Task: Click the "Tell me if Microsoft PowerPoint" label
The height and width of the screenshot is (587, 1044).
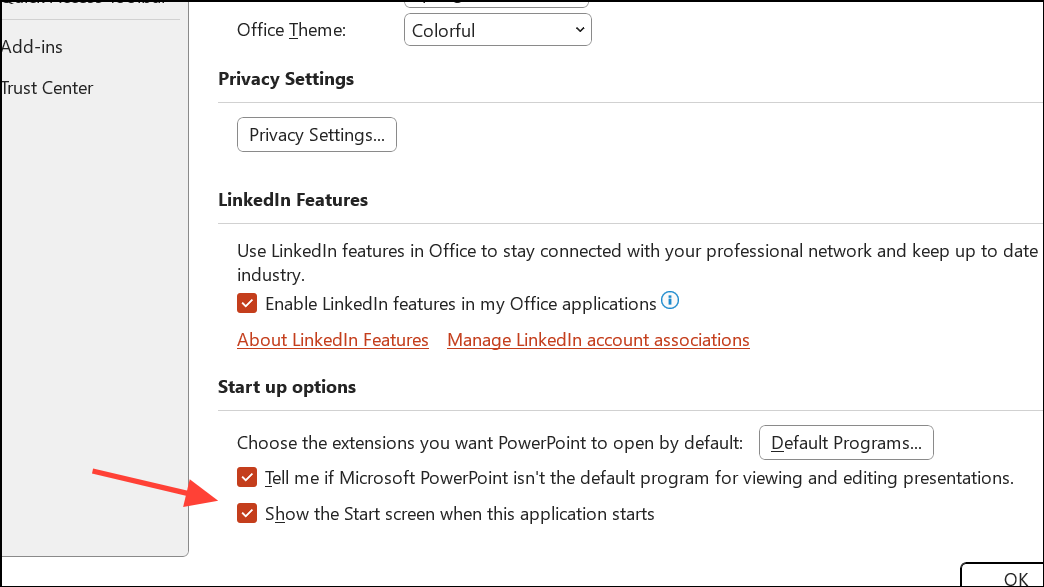Action: coord(640,477)
